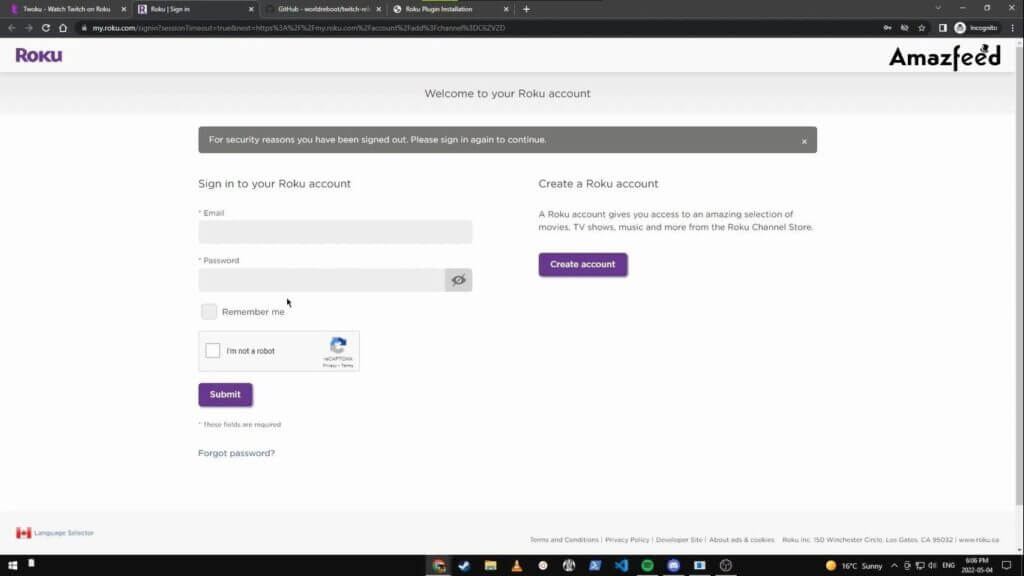1024x576 pixels.
Task: Show hidden system tray icons
Action: (894, 566)
